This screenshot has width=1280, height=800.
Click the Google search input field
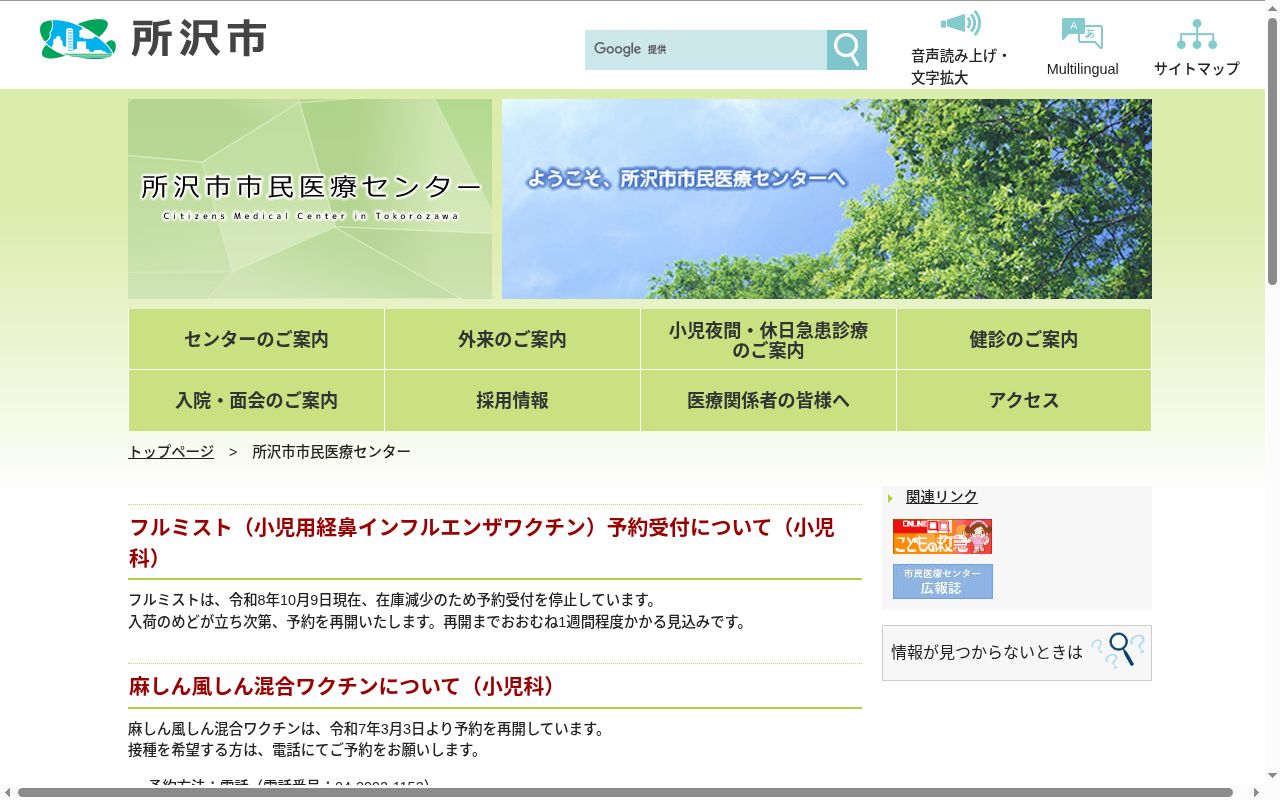[x=706, y=50]
